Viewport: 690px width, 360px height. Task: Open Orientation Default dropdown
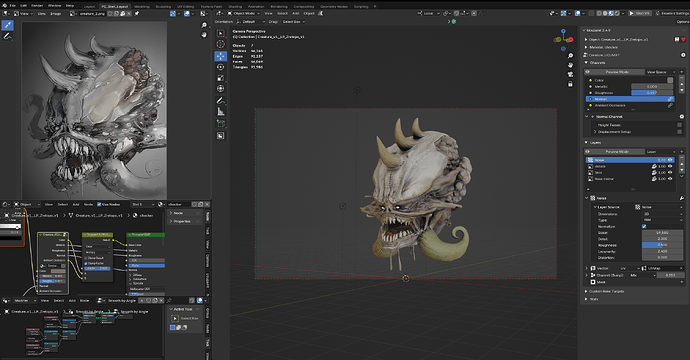[251, 22]
